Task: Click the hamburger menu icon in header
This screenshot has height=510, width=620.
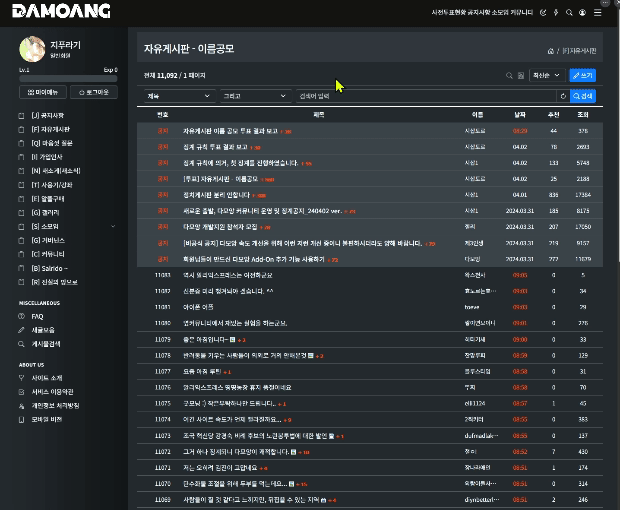Action: coord(597,13)
